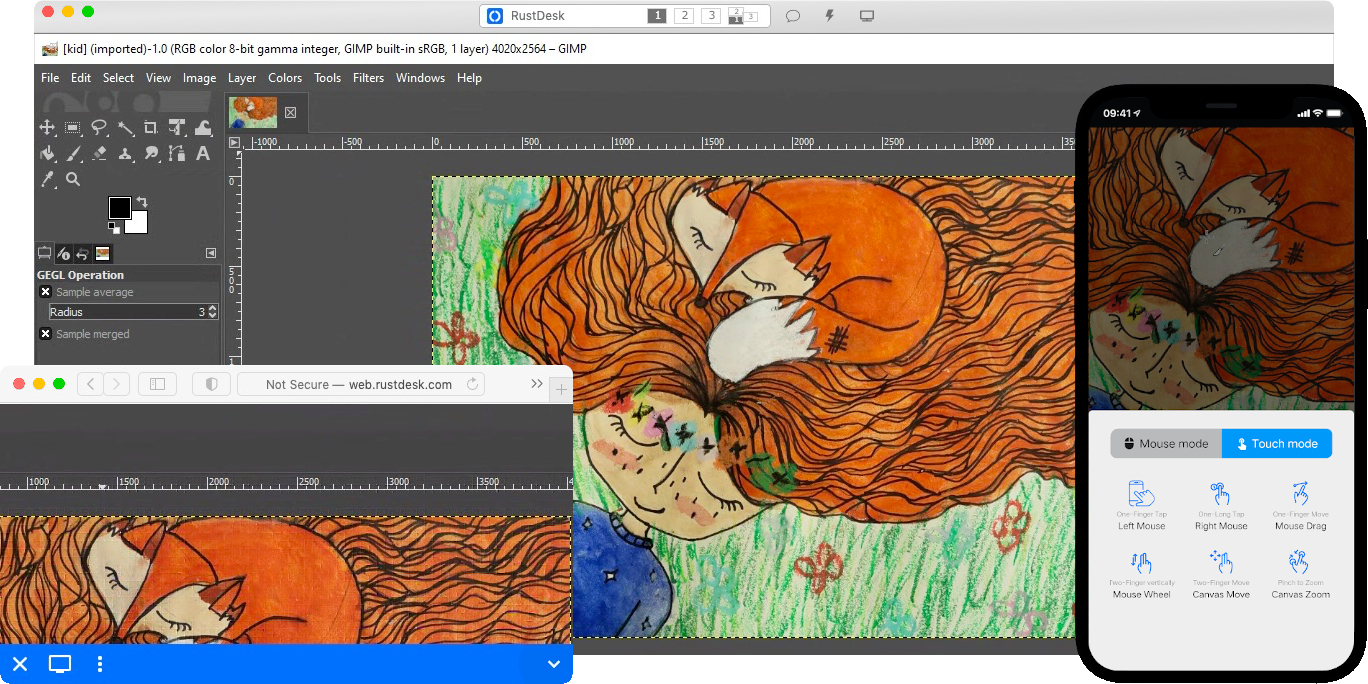Viewport: 1368px width, 684px height.
Task: Switch the phone to Touch mode
Action: coord(1277,443)
